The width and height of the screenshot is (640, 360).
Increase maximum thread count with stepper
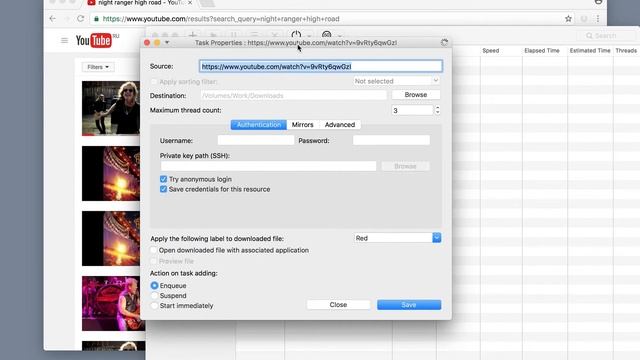(x=438, y=108)
